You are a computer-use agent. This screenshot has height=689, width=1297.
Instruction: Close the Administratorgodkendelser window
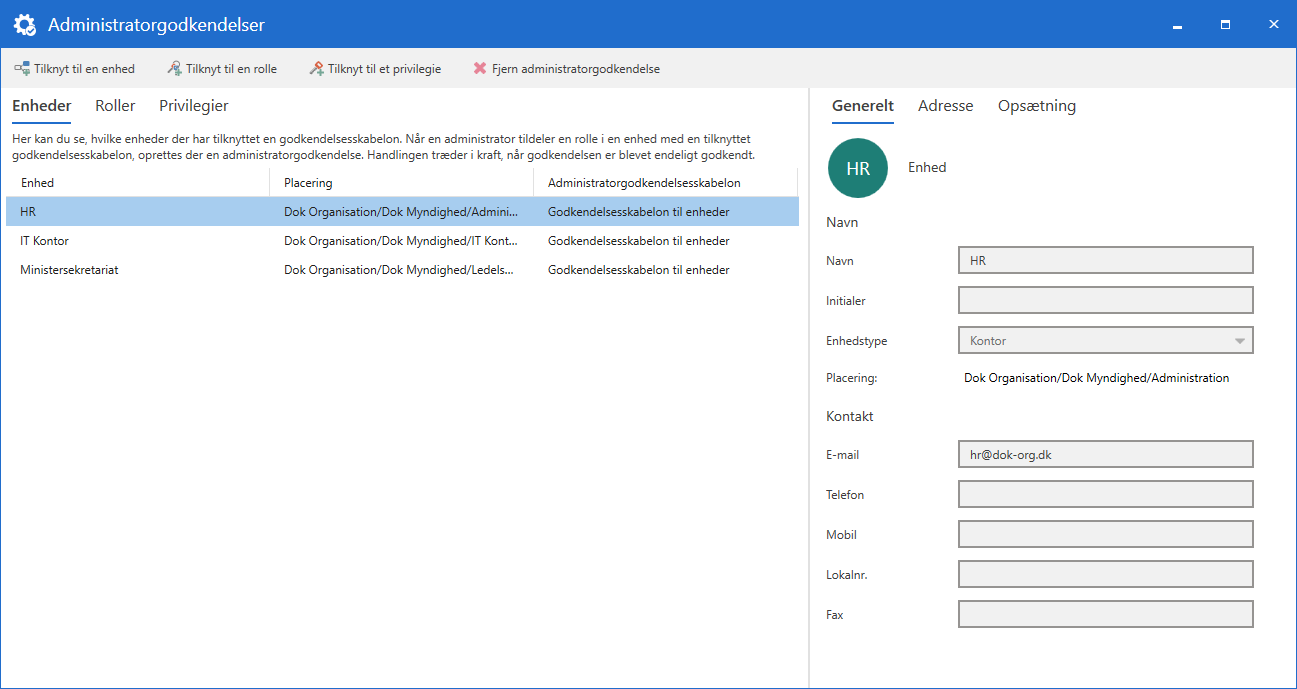pyautogui.click(x=1273, y=24)
